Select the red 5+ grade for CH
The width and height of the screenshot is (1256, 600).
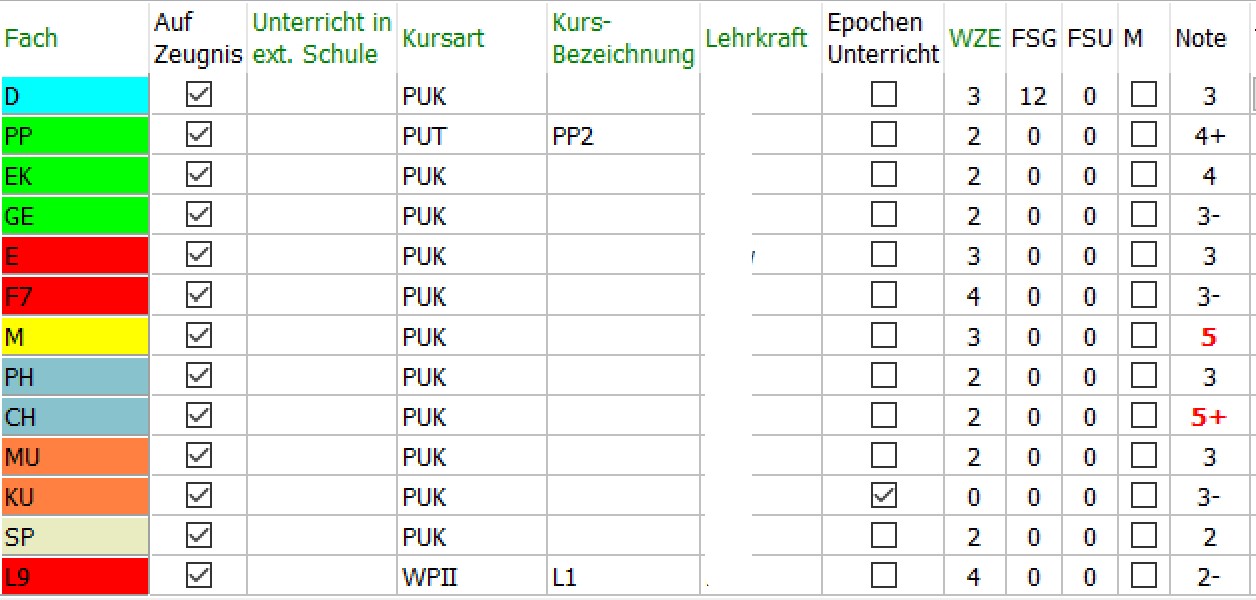1208,417
